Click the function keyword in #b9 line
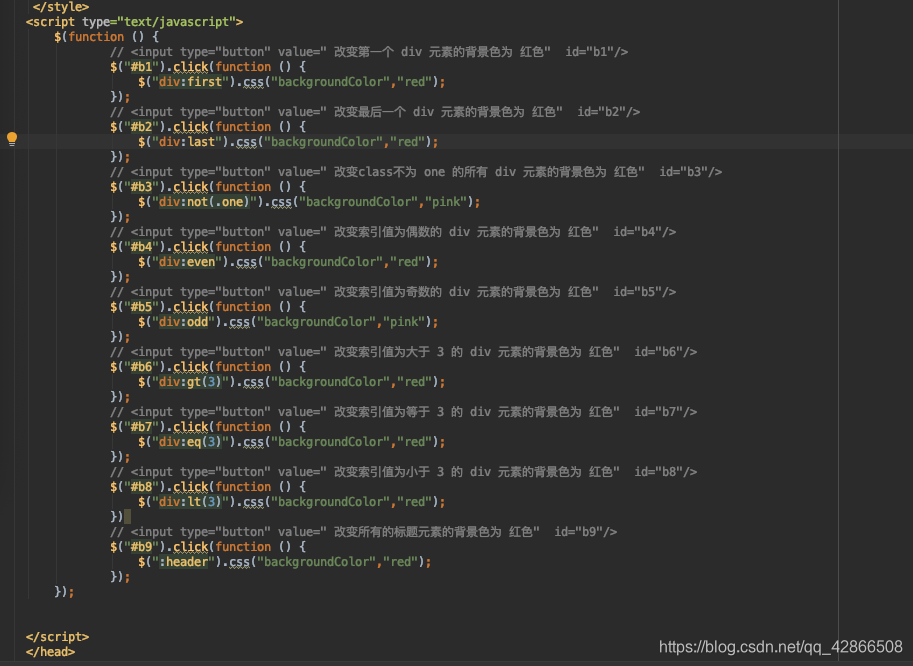913x666 pixels. click(243, 547)
